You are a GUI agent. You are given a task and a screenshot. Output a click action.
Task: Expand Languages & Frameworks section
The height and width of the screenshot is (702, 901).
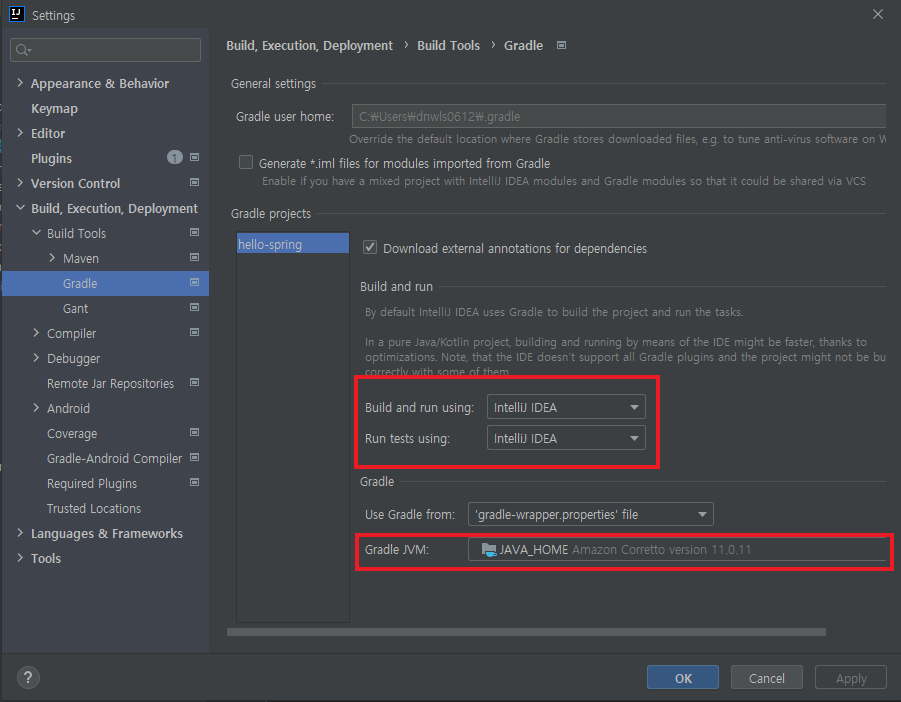[x=20, y=533]
